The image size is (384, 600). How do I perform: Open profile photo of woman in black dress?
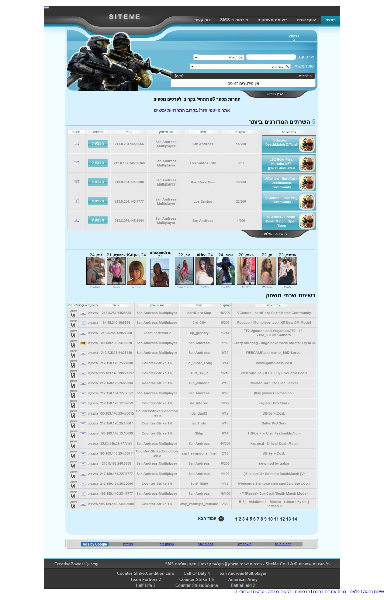pyautogui.click(x=287, y=271)
